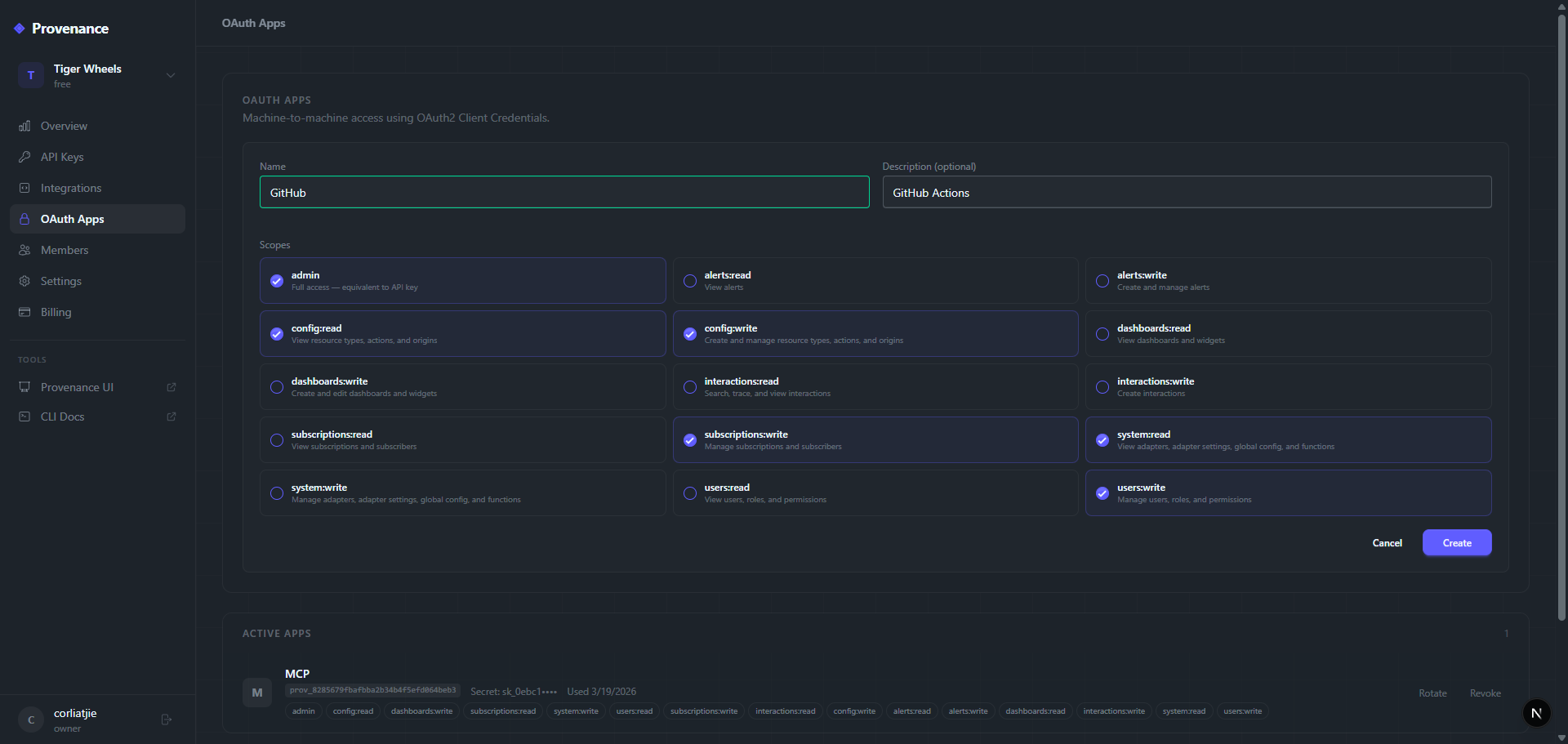Toggle the users:write scope off
This screenshot has width=1568, height=744.
click(x=1102, y=493)
